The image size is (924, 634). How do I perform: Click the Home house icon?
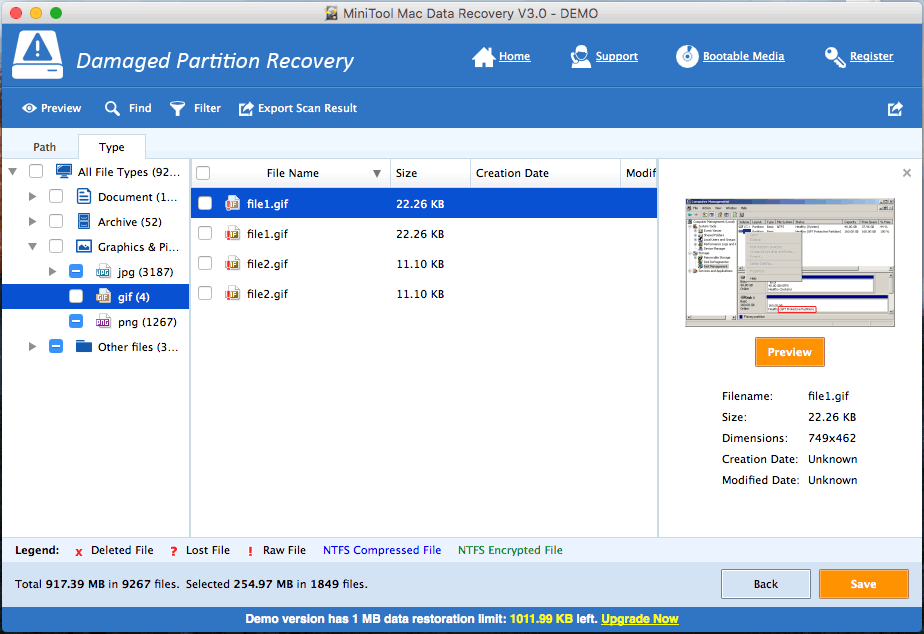pyautogui.click(x=484, y=57)
